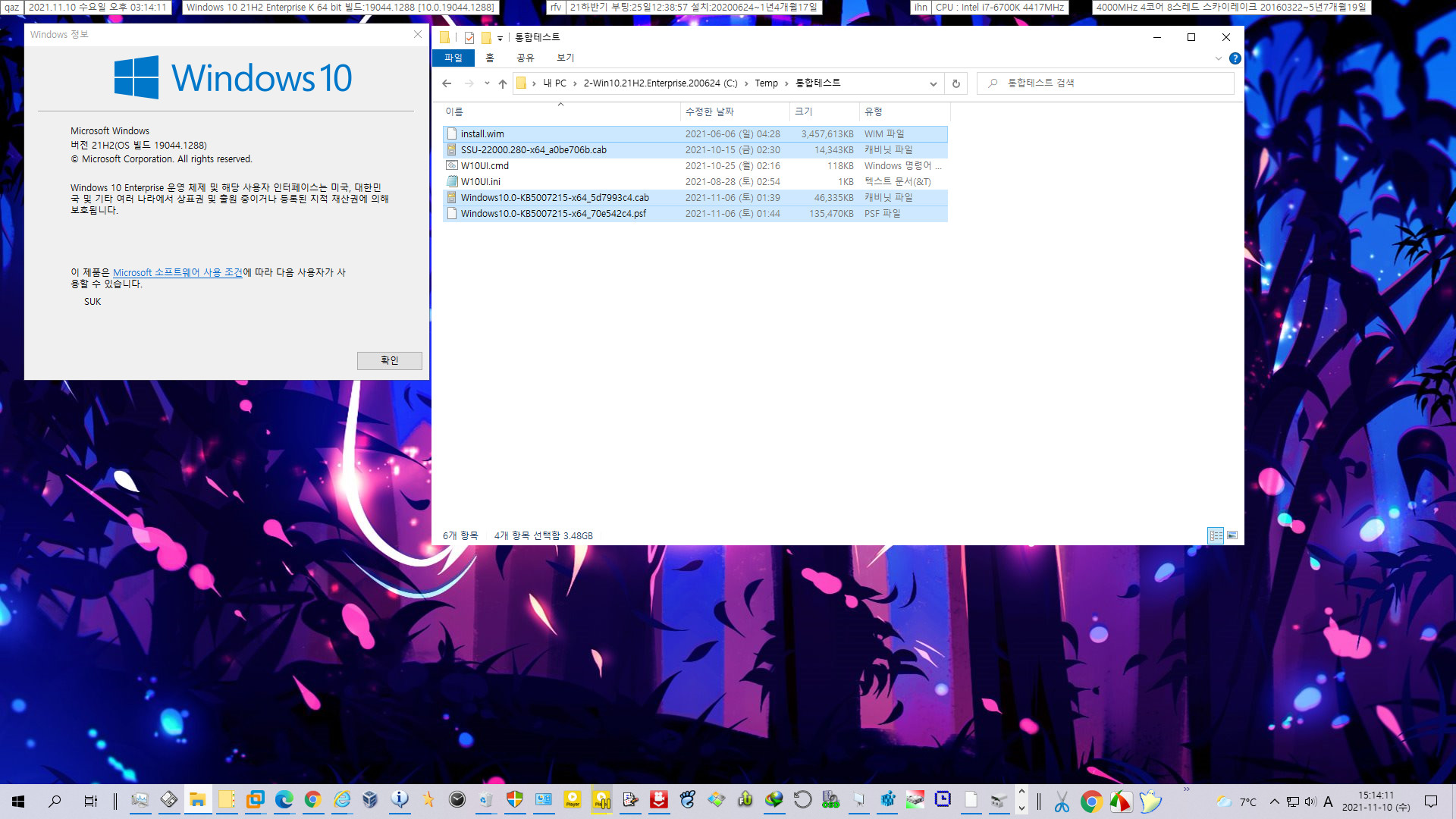Open the blue info bubble taskbar icon
Viewport: 1456px width, 819px height.
tap(400, 800)
